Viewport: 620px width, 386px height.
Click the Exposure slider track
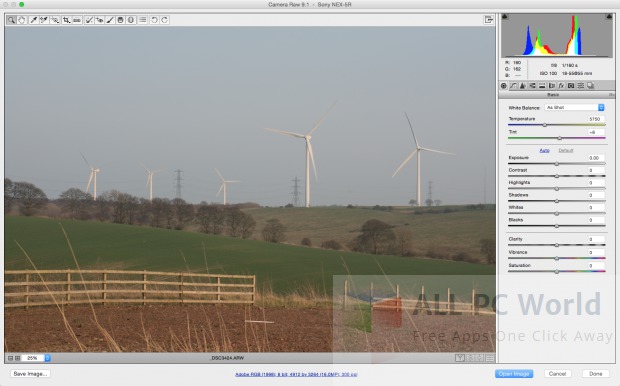(x=556, y=164)
